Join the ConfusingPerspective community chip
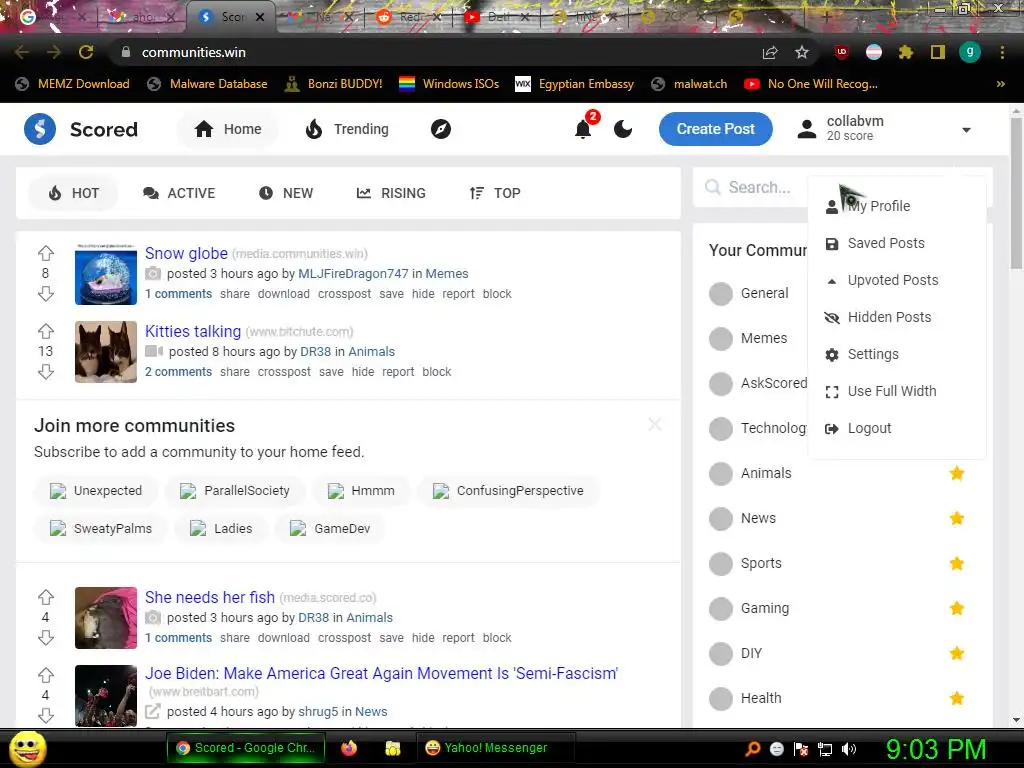Screen dimensions: 1024x768 pos(508,491)
